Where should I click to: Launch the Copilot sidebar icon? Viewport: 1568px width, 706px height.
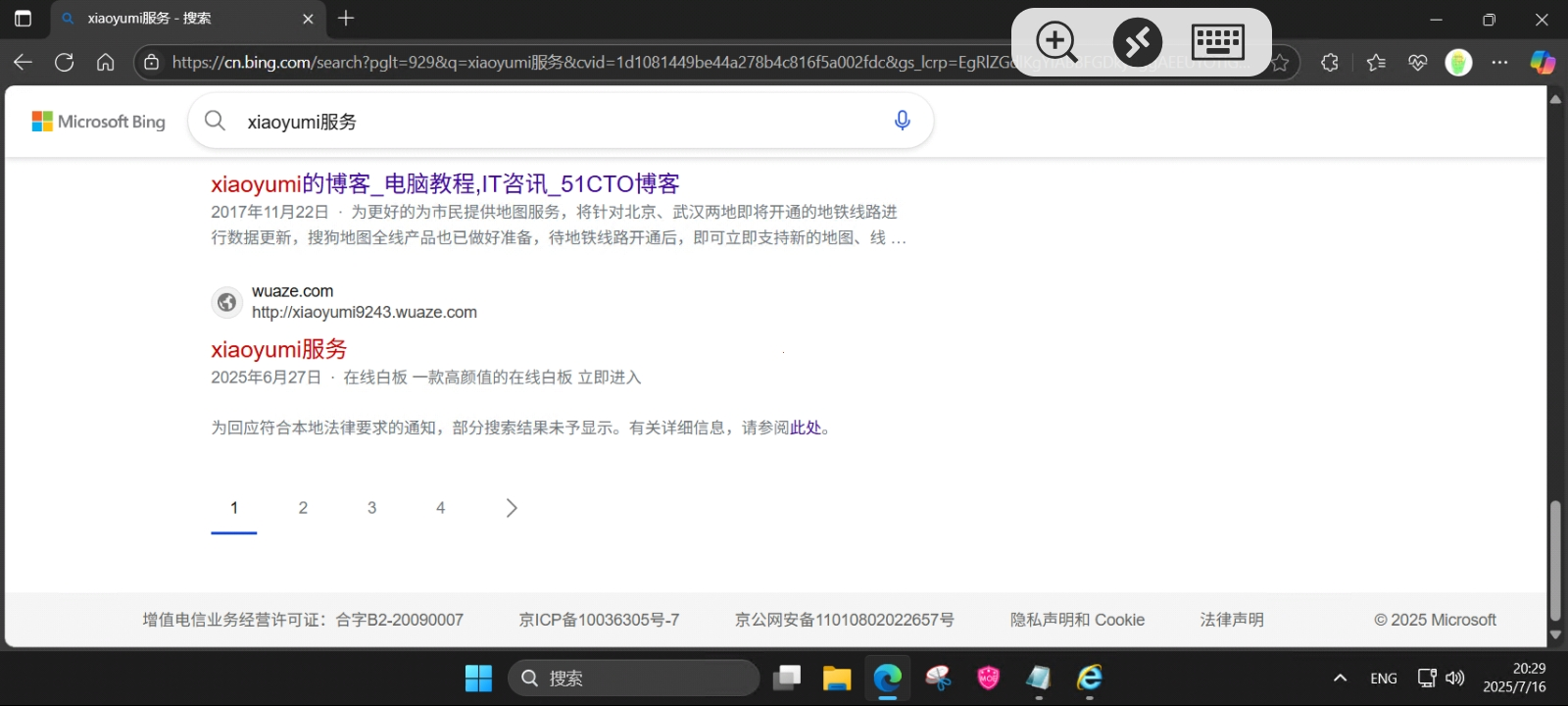[x=1543, y=63]
